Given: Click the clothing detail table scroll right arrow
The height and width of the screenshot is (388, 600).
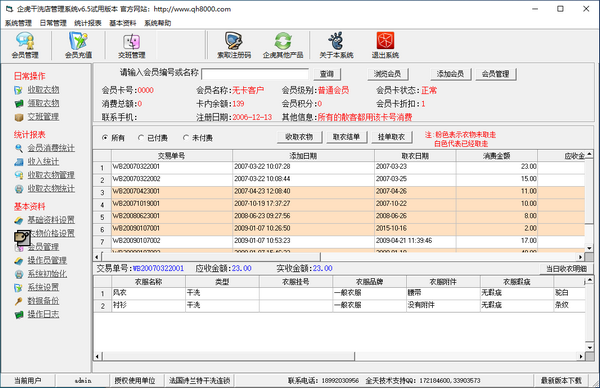Looking at the screenshot, I should [x=581, y=356].
